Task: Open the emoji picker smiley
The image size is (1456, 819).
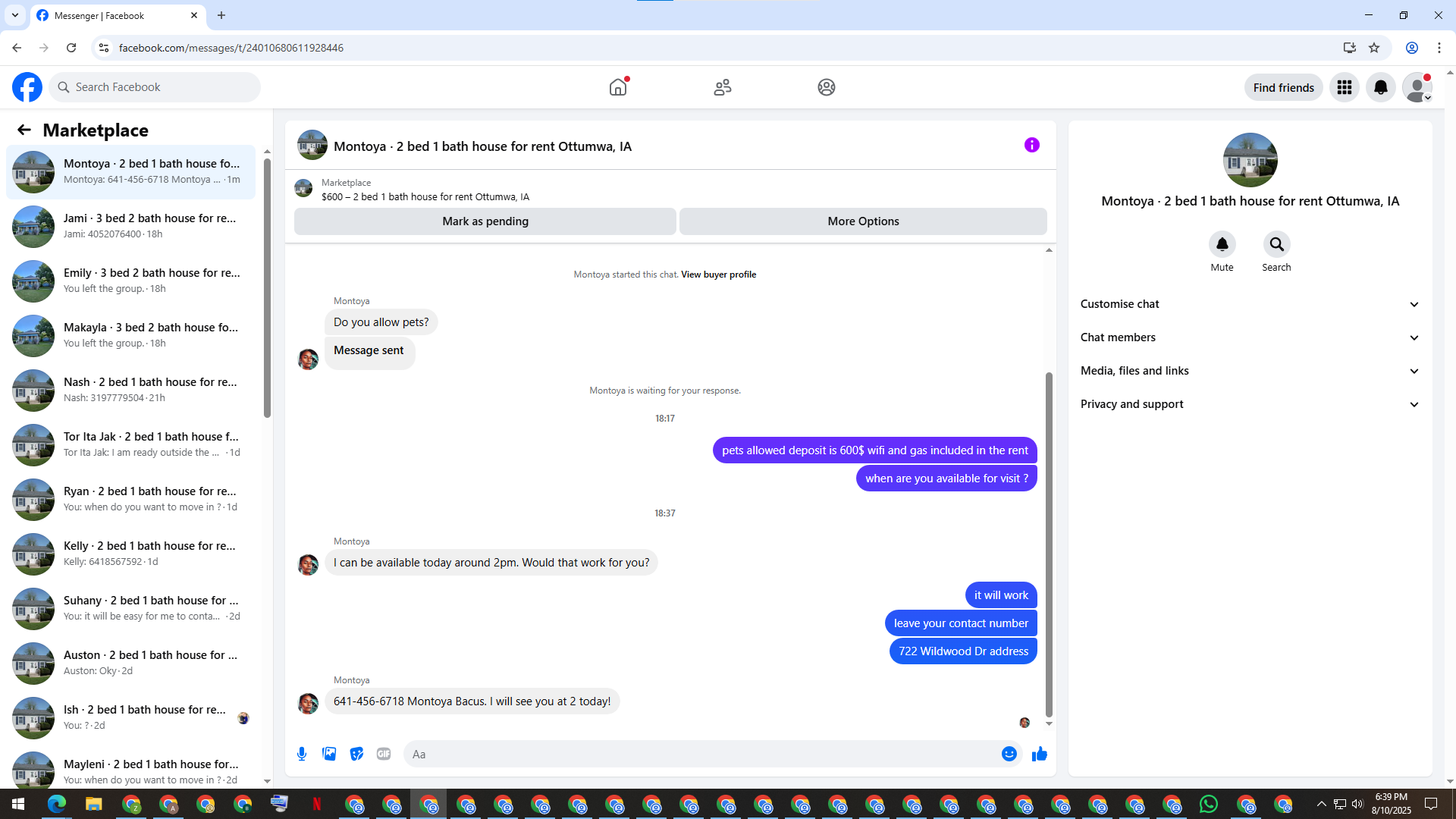Action: (x=1009, y=754)
